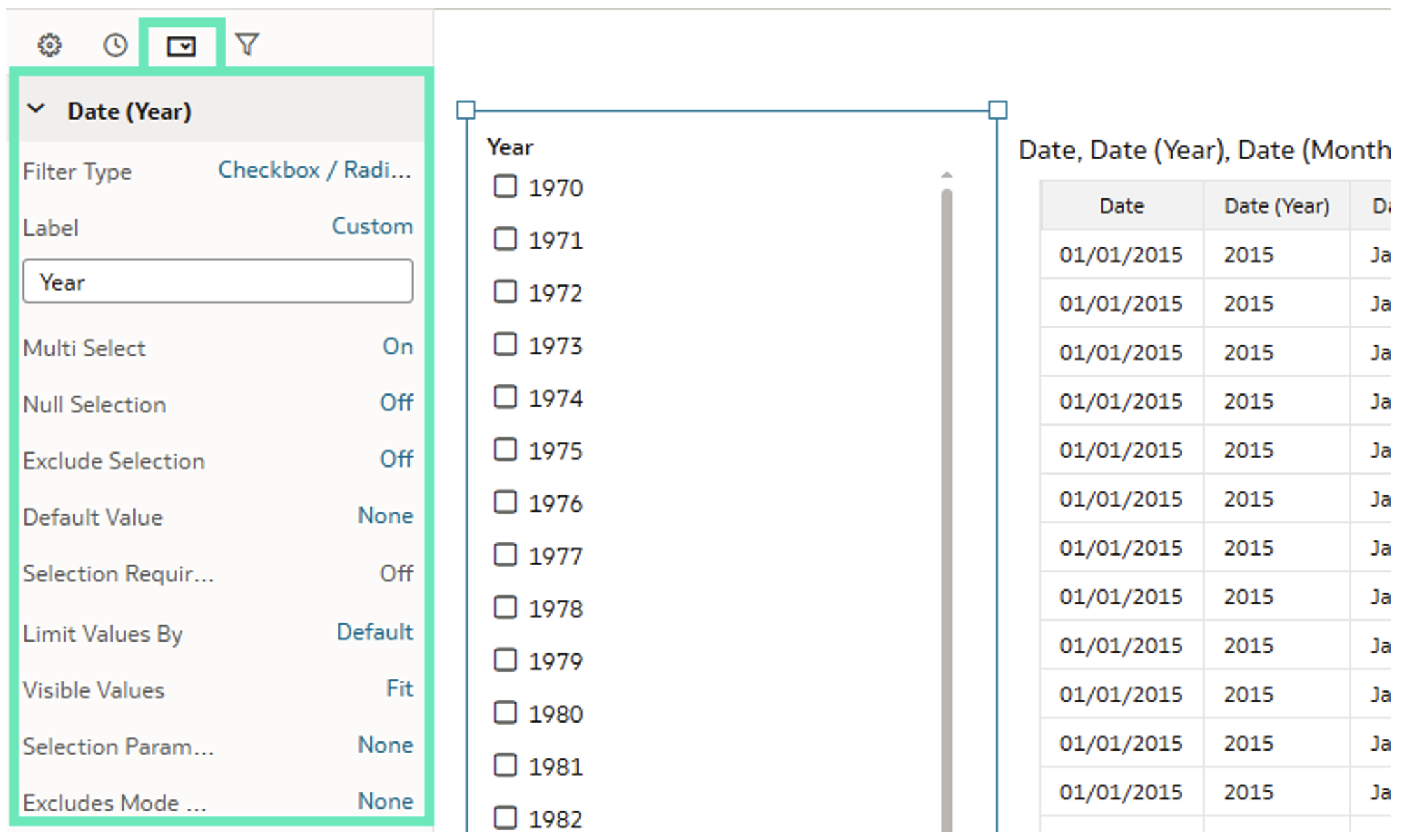Open the Label Custom value dropdown
This screenshot has height=840, width=1406.
point(372,226)
